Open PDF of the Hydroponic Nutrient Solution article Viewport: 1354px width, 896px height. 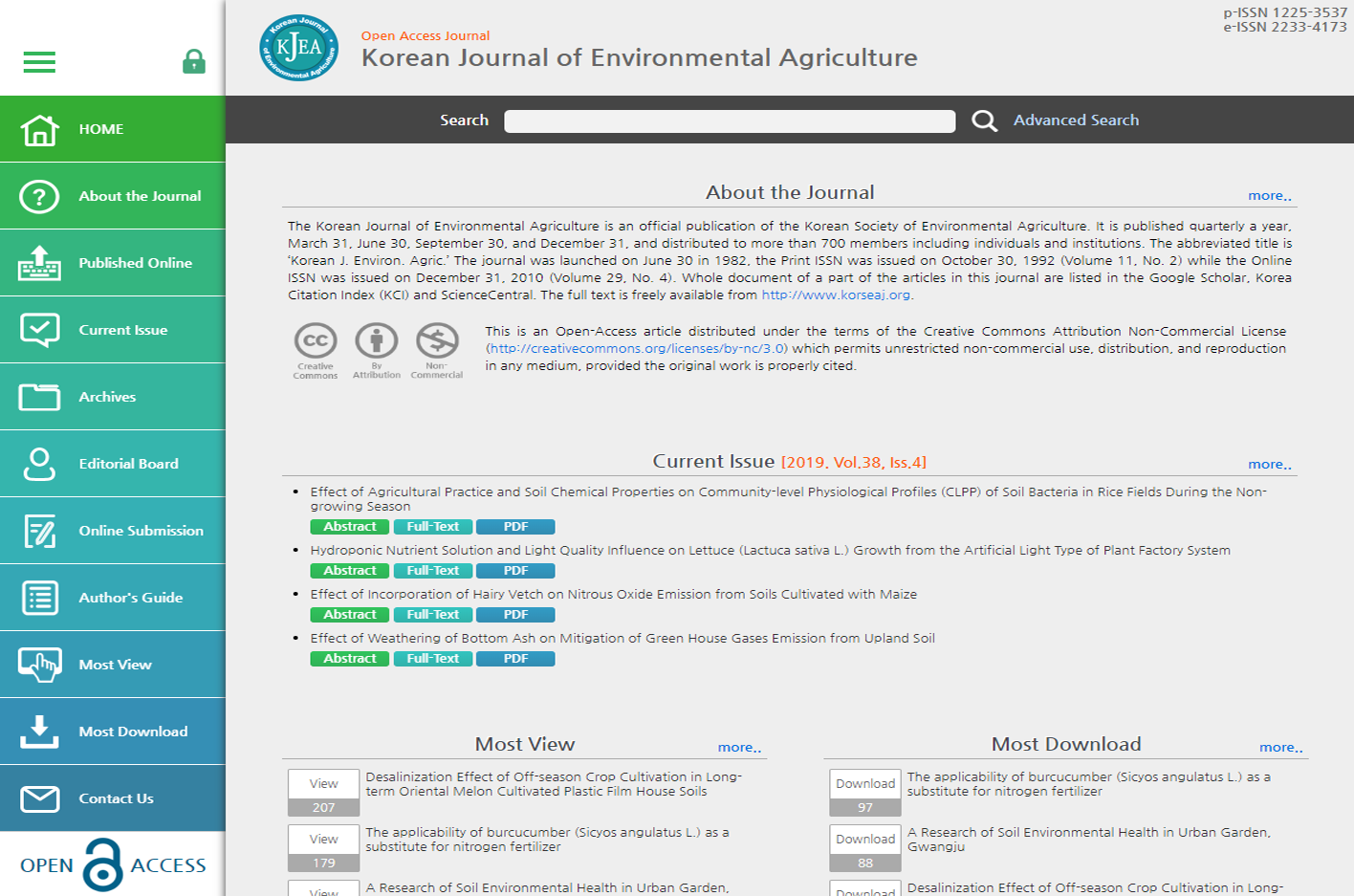[x=515, y=571]
